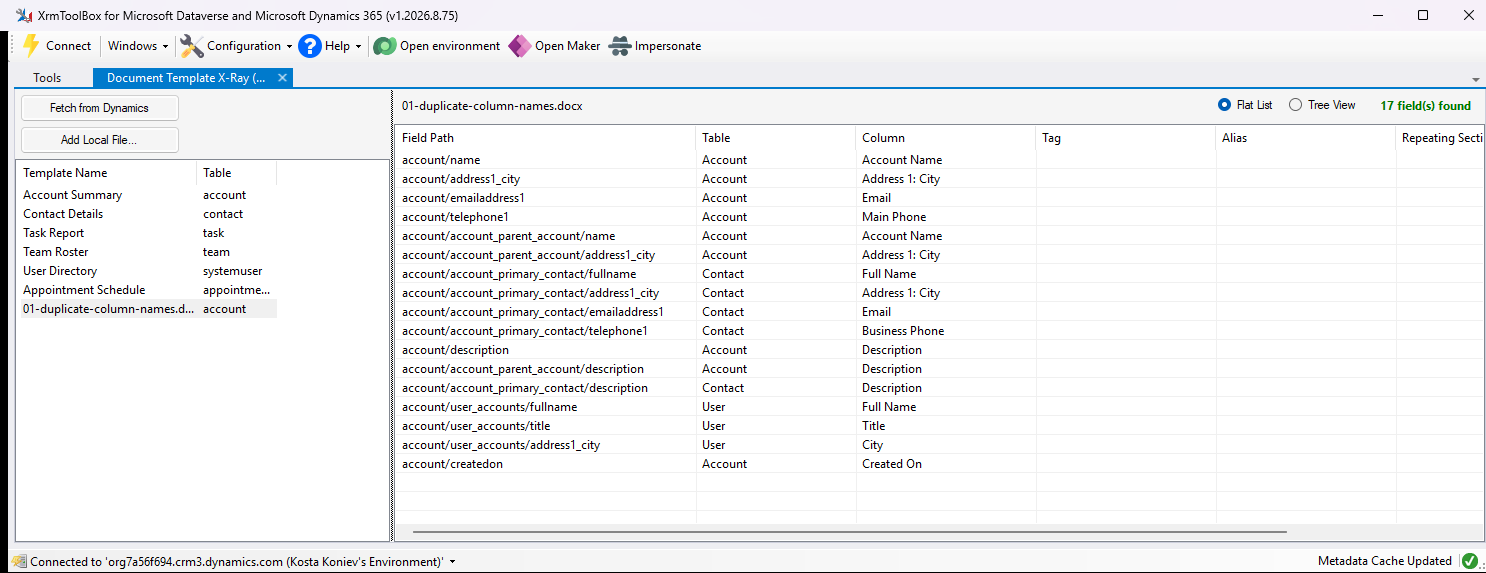This screenshot has height=573, width=1486.
Task: Click the Open environment icon
Action: [384, 46]
